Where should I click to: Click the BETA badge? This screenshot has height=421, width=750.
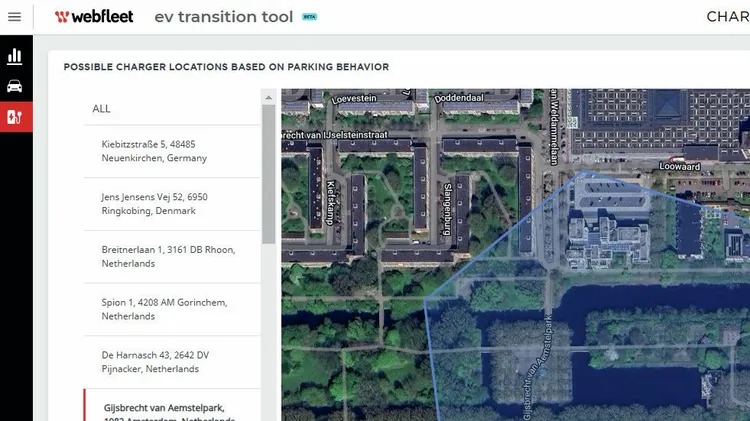309,17
